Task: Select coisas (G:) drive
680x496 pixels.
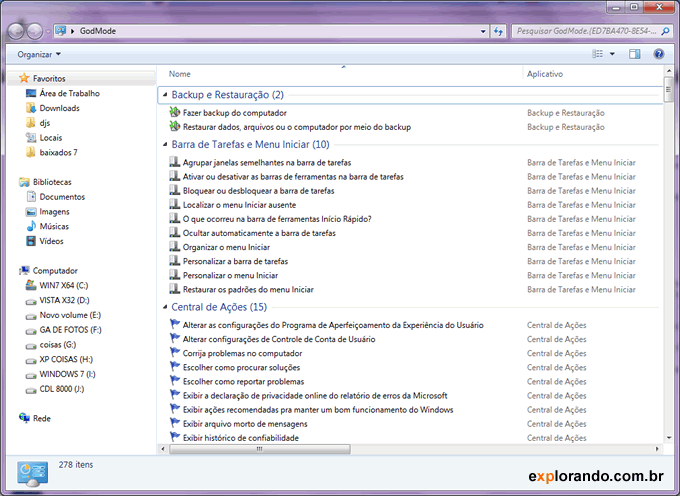Action: pyautogui.click(x=58, y=345)
